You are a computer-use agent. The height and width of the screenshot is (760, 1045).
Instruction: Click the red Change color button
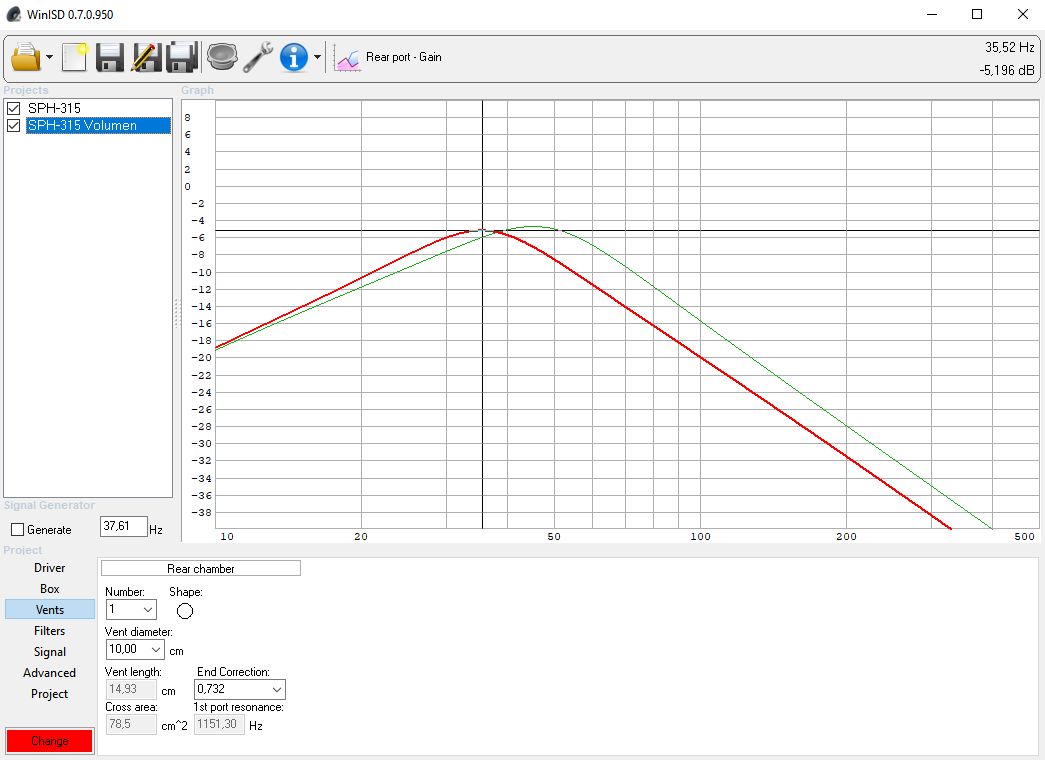click(x=49, y=741)
